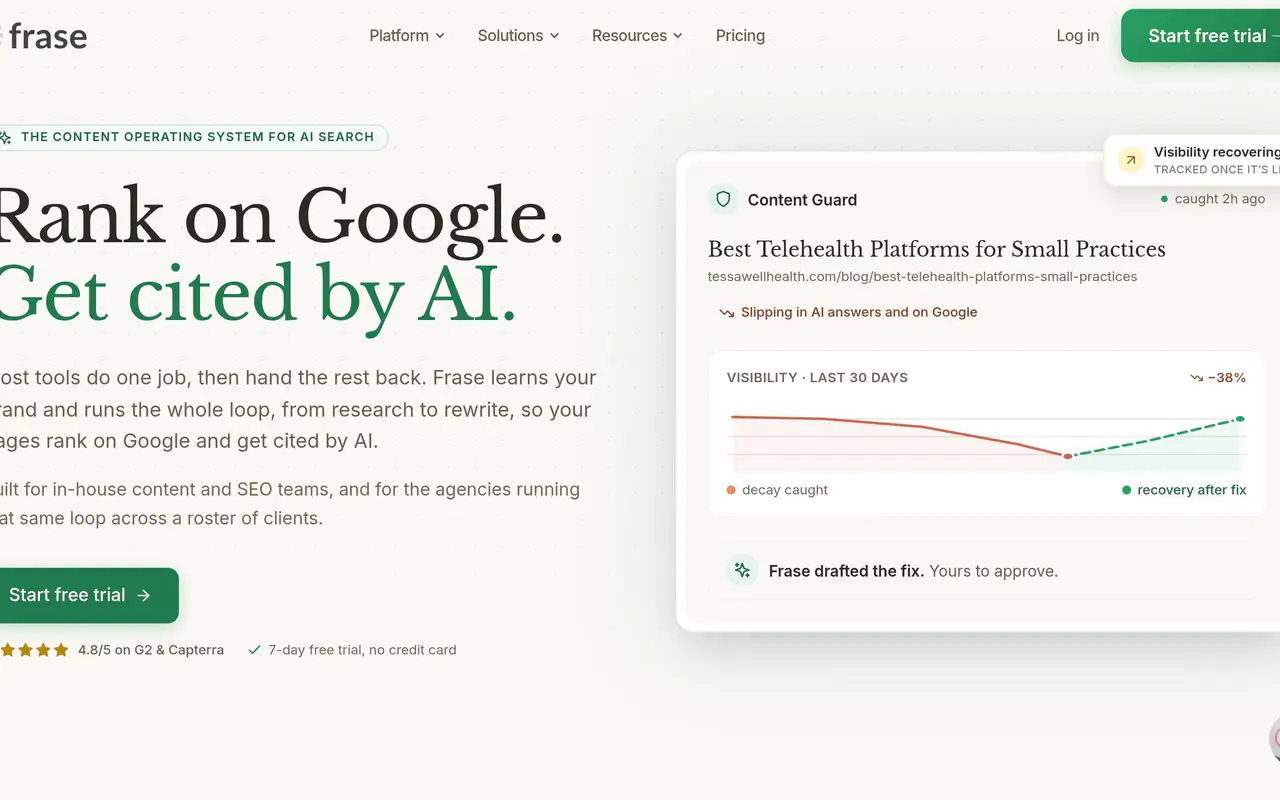Click the caught 2h ago status
Image resolution: width=1280 pixels, height=800 pixels.
coord(1213,199)
